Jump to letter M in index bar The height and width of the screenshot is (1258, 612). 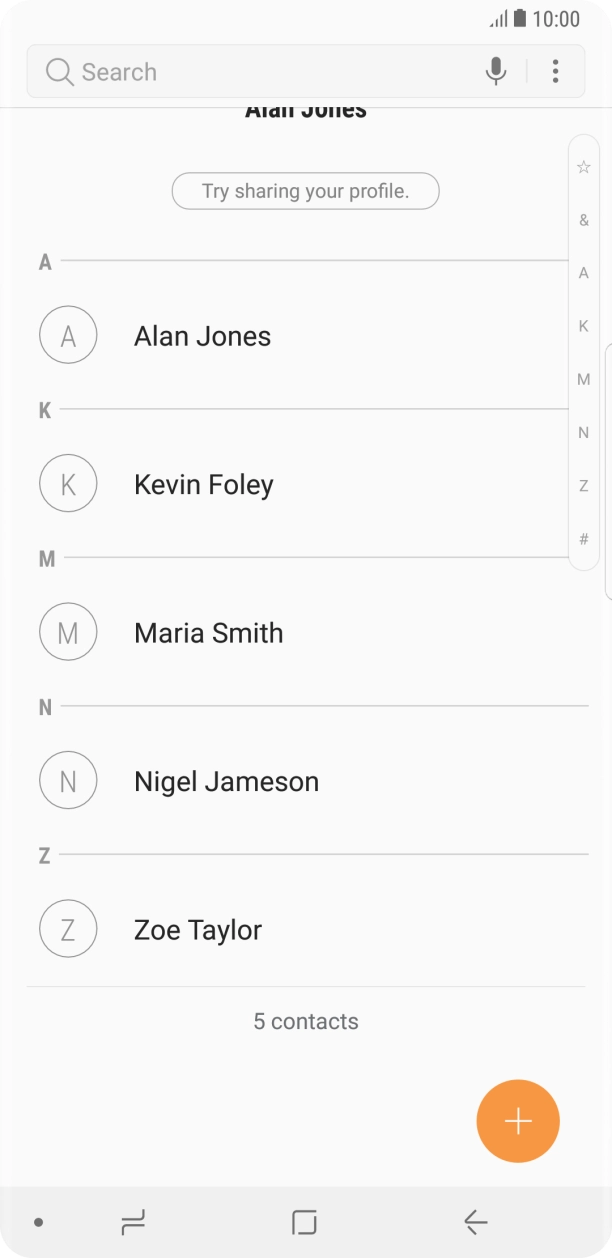[x=584, y=379]
